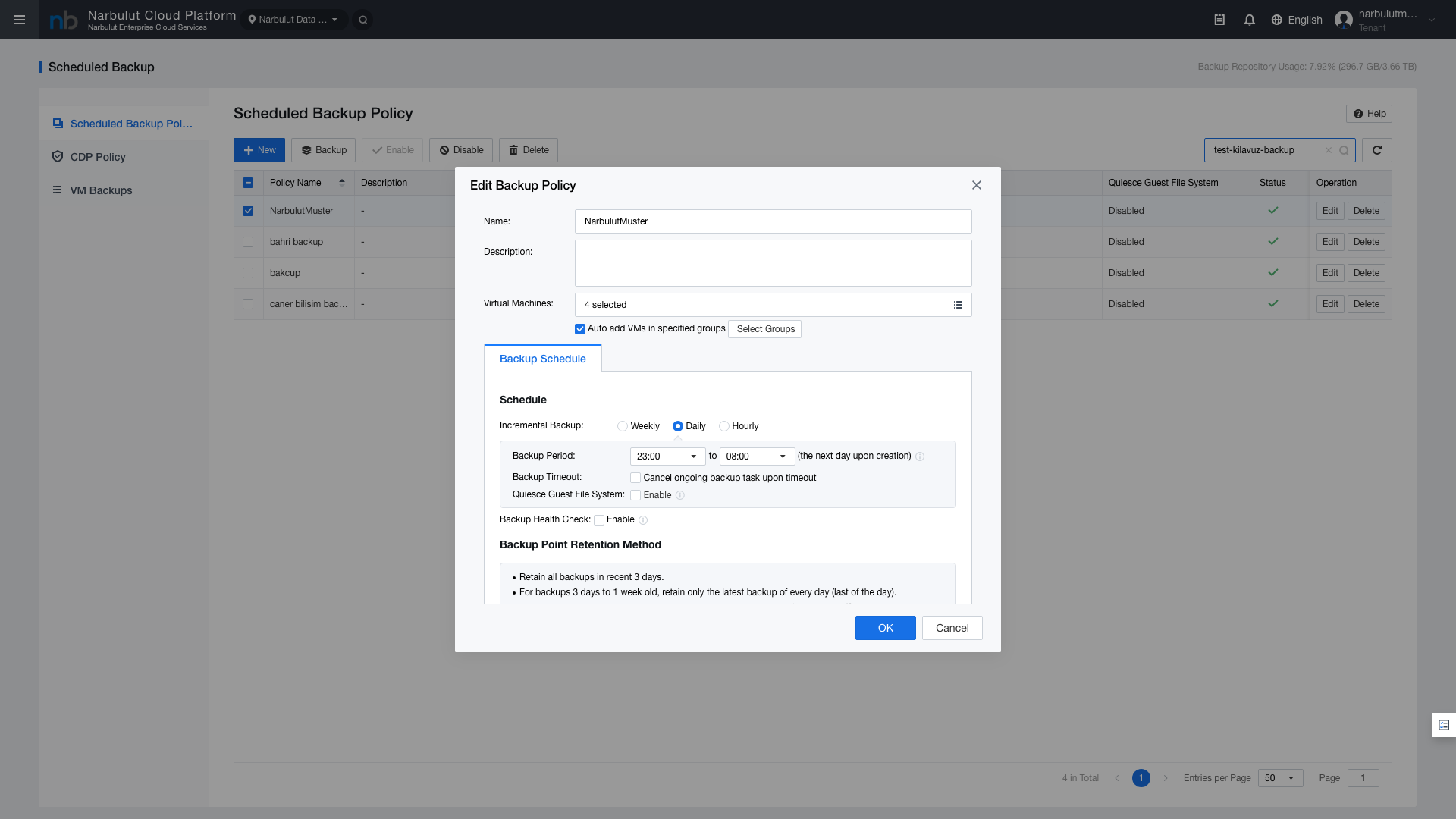The height and width of the screenshot is (819, 1456).
Task: Open the floating panel icon at right edge
Action: 1444,725
